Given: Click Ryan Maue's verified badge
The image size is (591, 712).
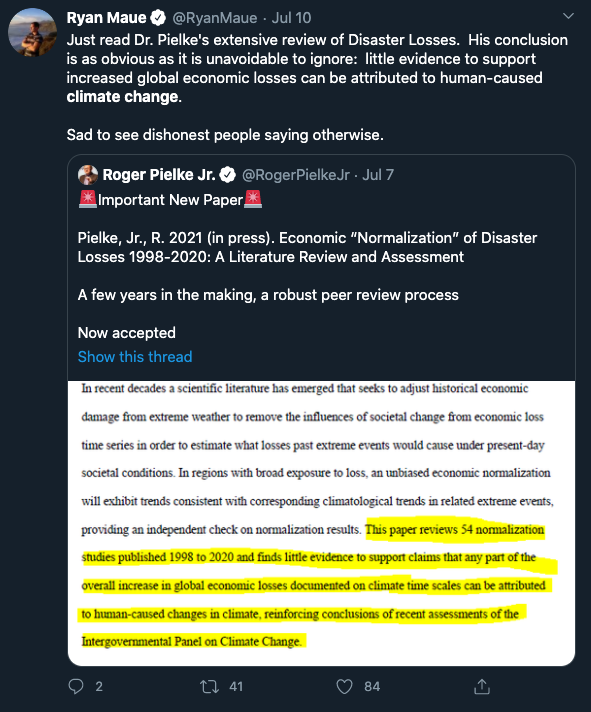Looking at the screenshot, I should pos(158,18).
